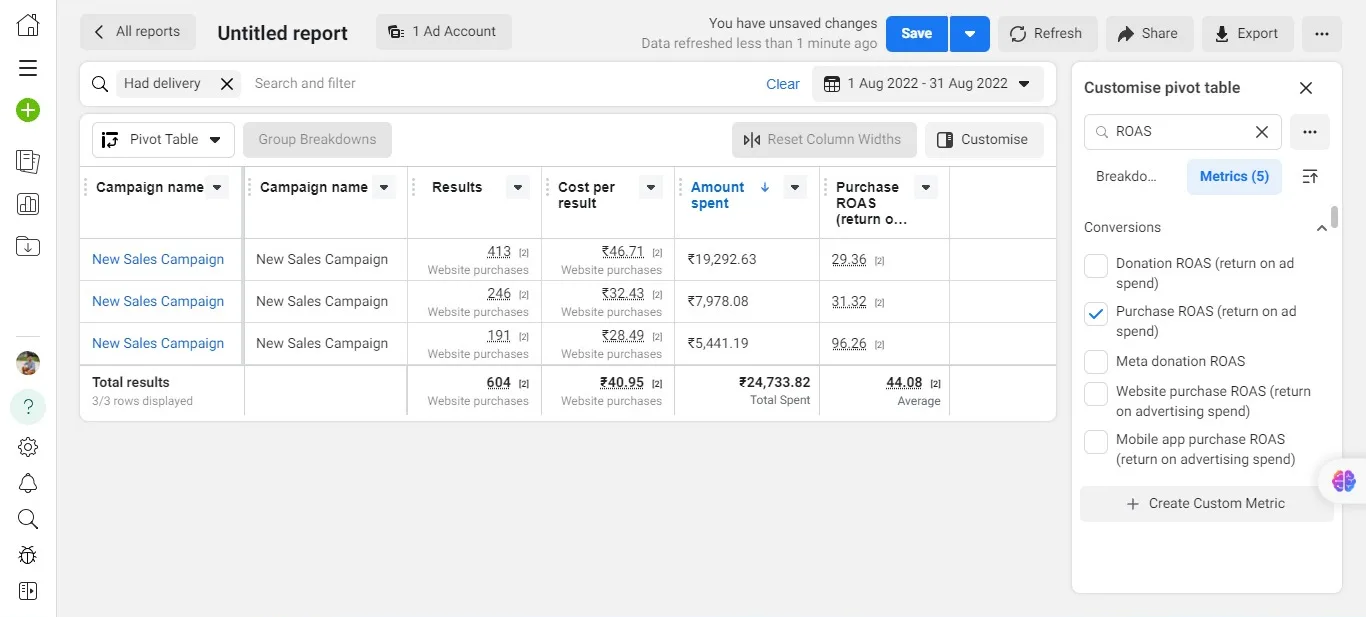Image resolution: width=1366 pixels, height=617 pixels.
Task: Click the 413 results value
Action: (499, 252)
